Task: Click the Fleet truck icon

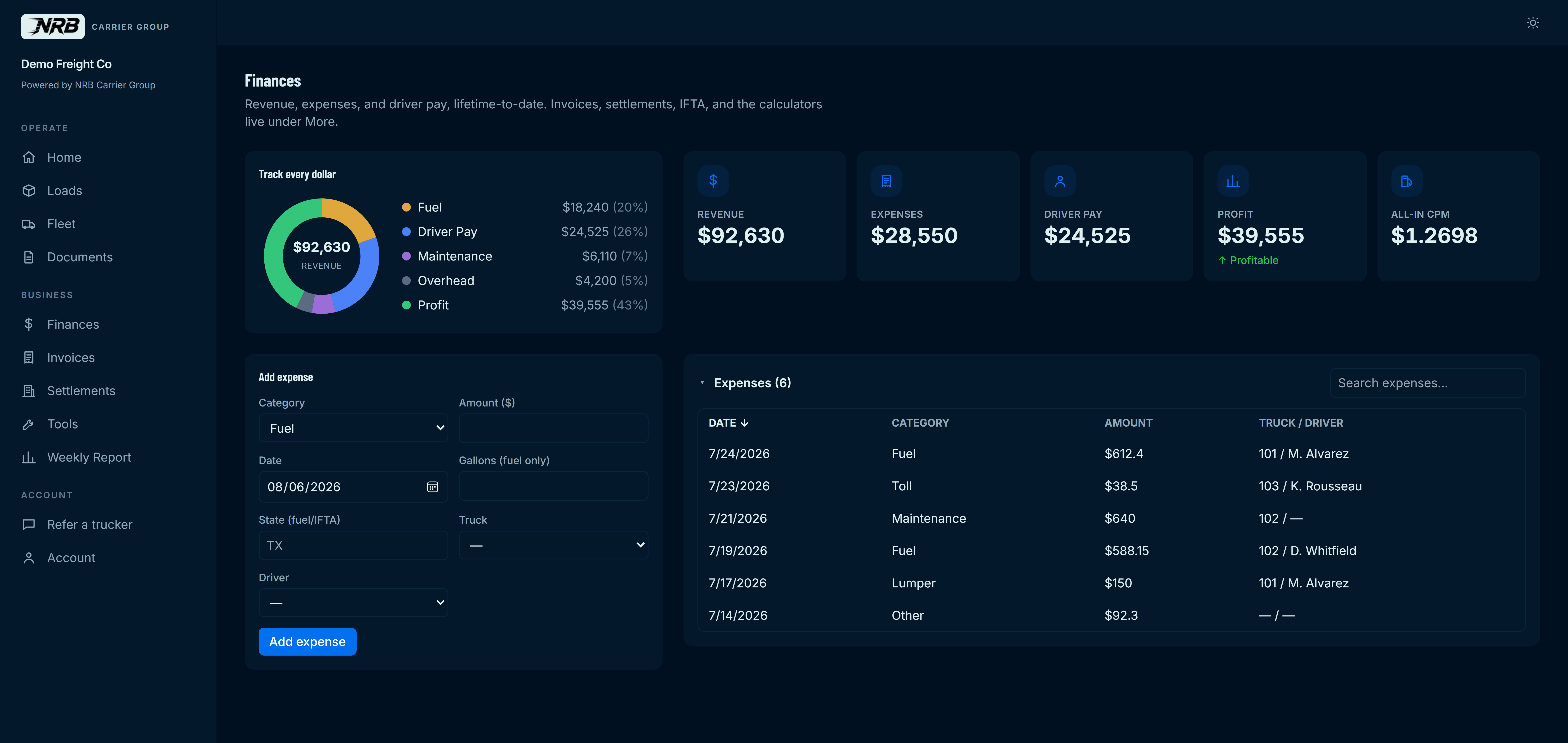Action: point(29,224)
